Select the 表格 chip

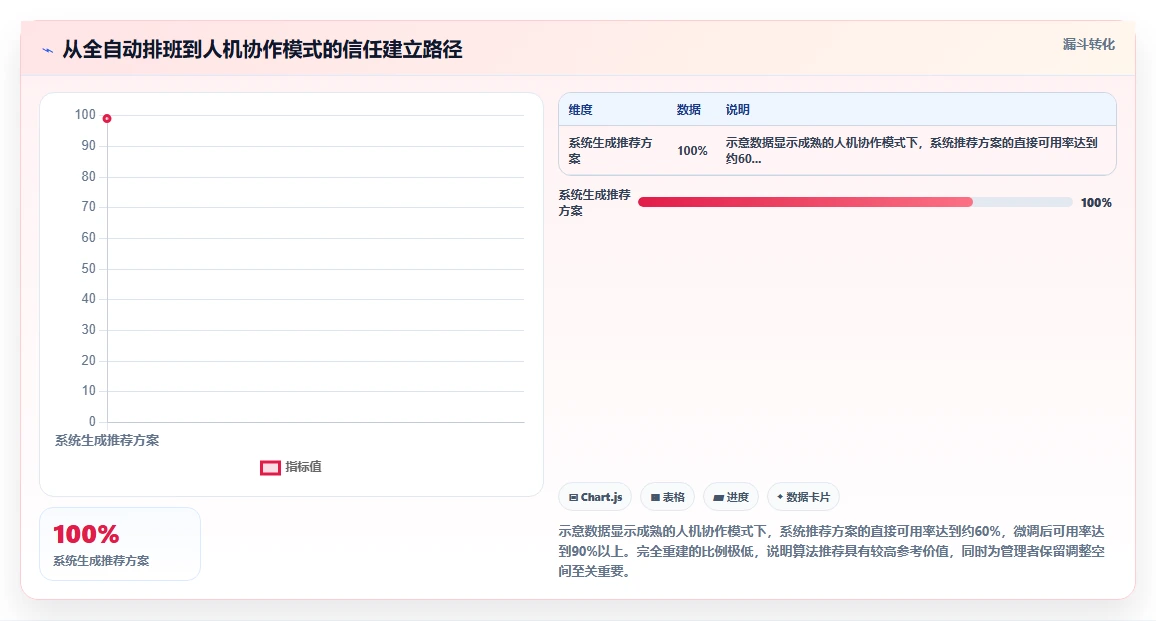click(667, 497)
